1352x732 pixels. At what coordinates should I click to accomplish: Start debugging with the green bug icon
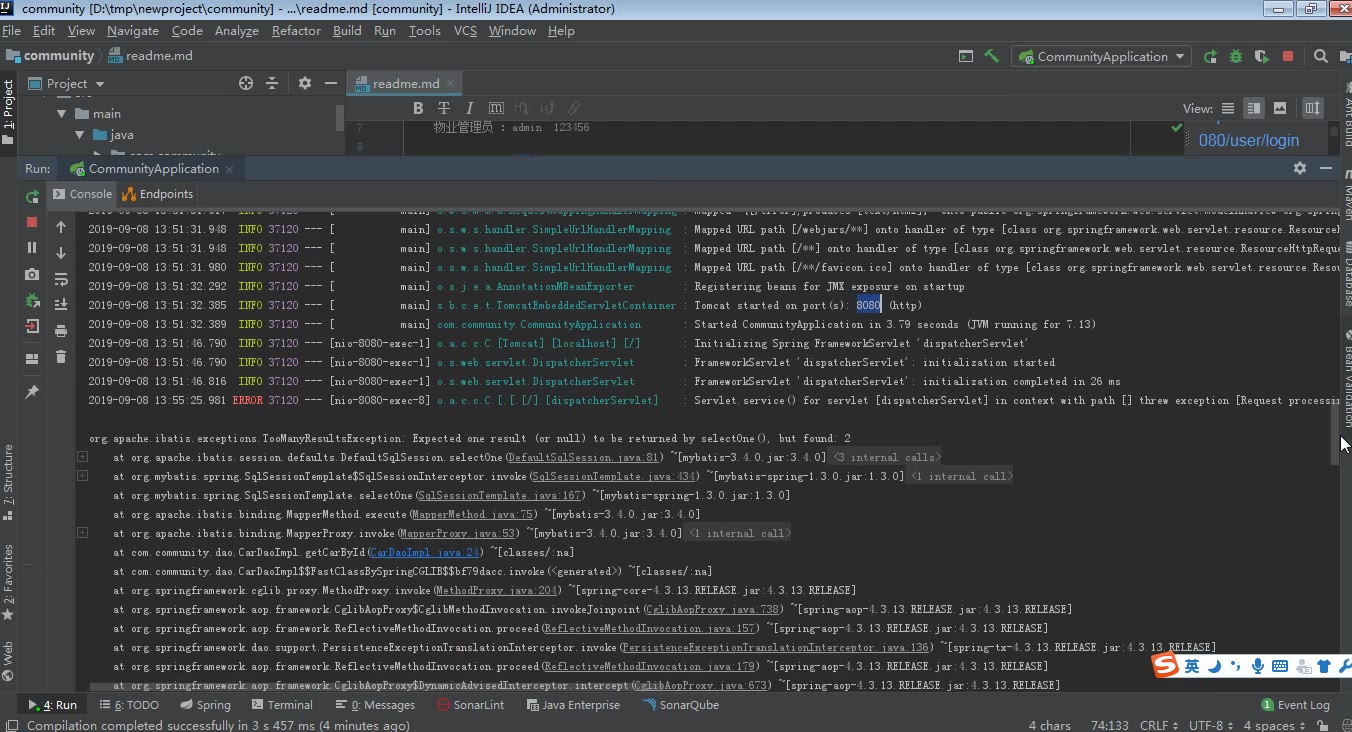click(1236, 57)
